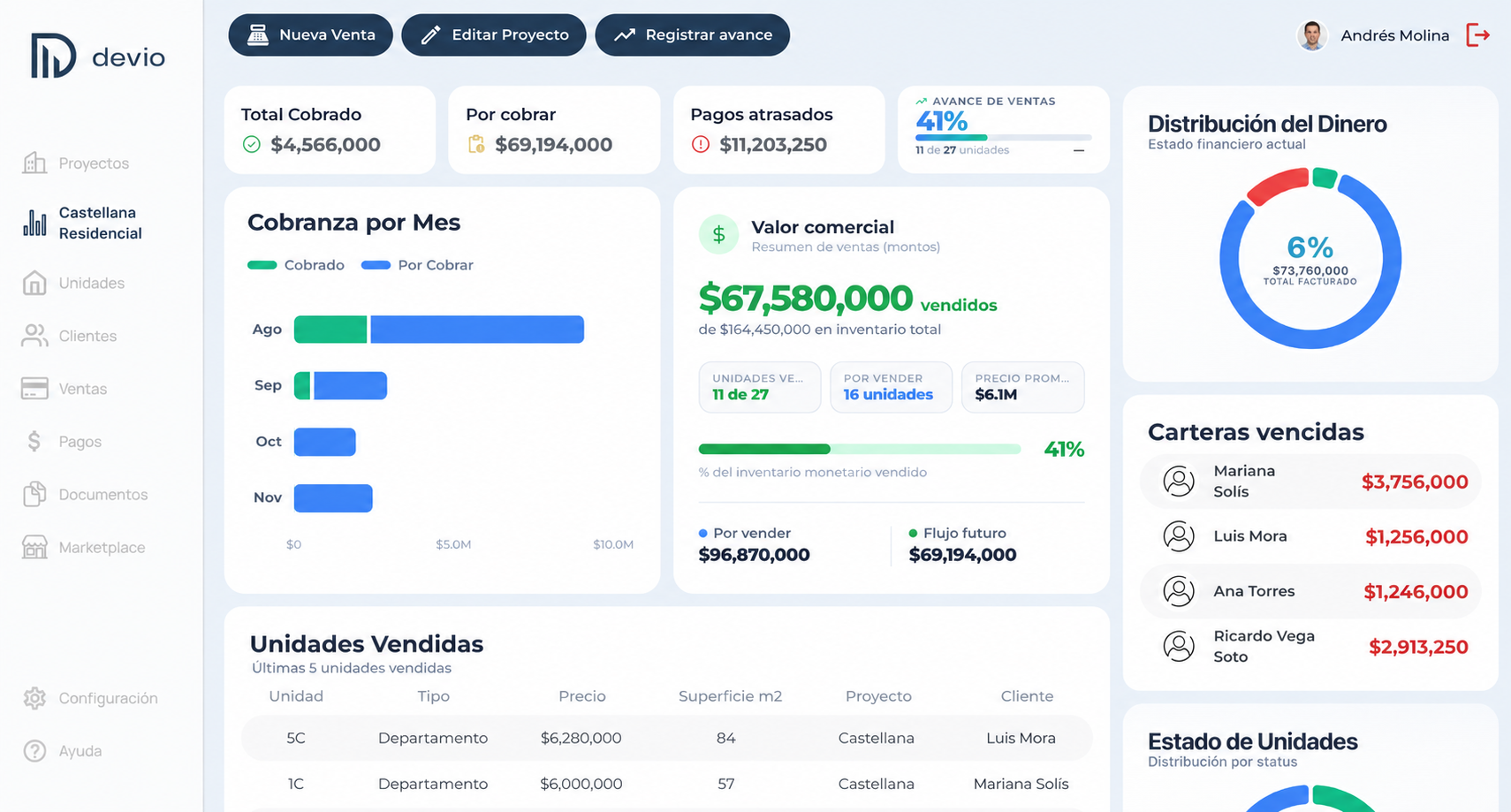Click the Ana Torres $1,246,000 amount
This screenshot has height=812, width=1511.
click(x=1416, y=591)
